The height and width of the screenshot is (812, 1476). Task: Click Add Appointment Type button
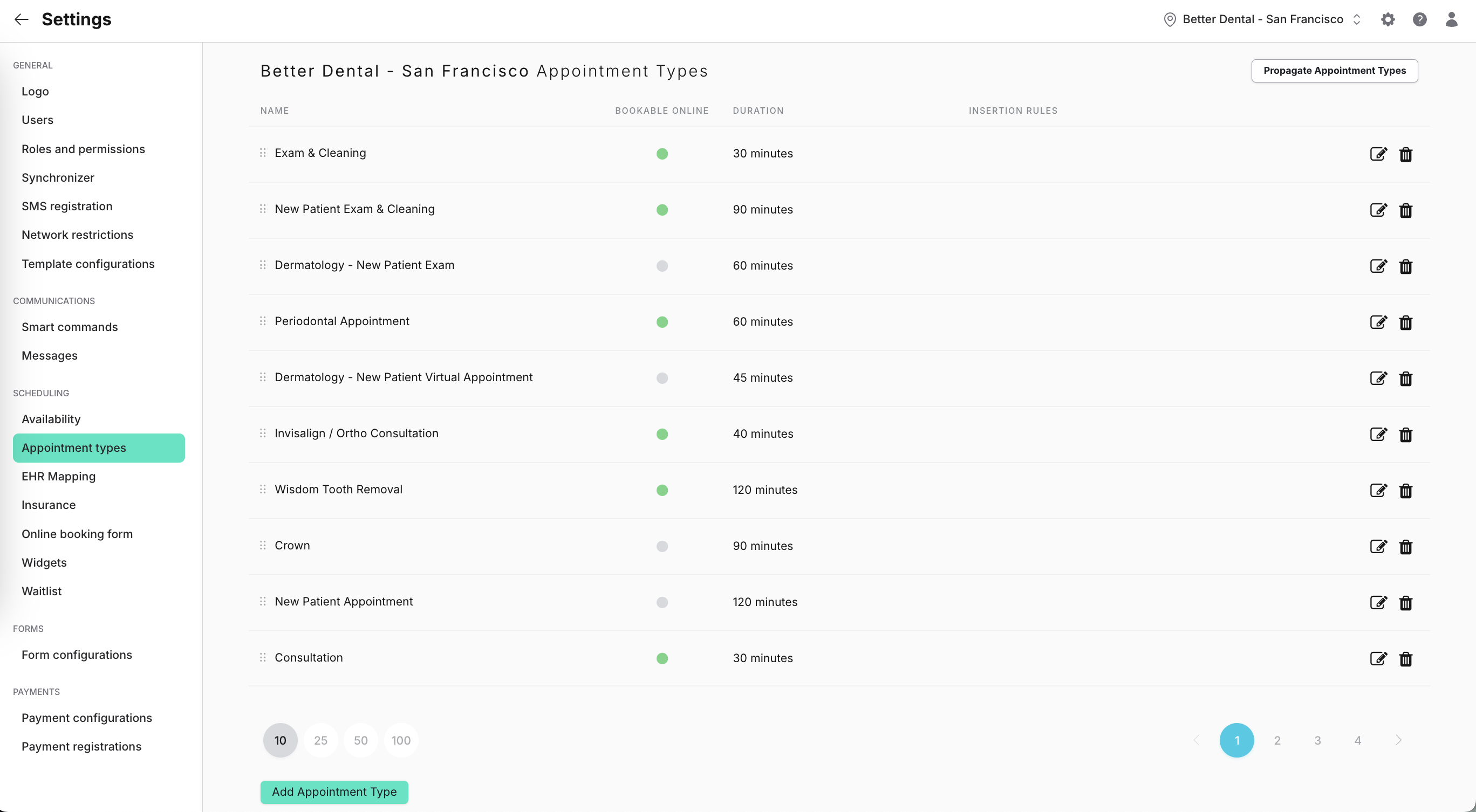[x=334, y=792]
